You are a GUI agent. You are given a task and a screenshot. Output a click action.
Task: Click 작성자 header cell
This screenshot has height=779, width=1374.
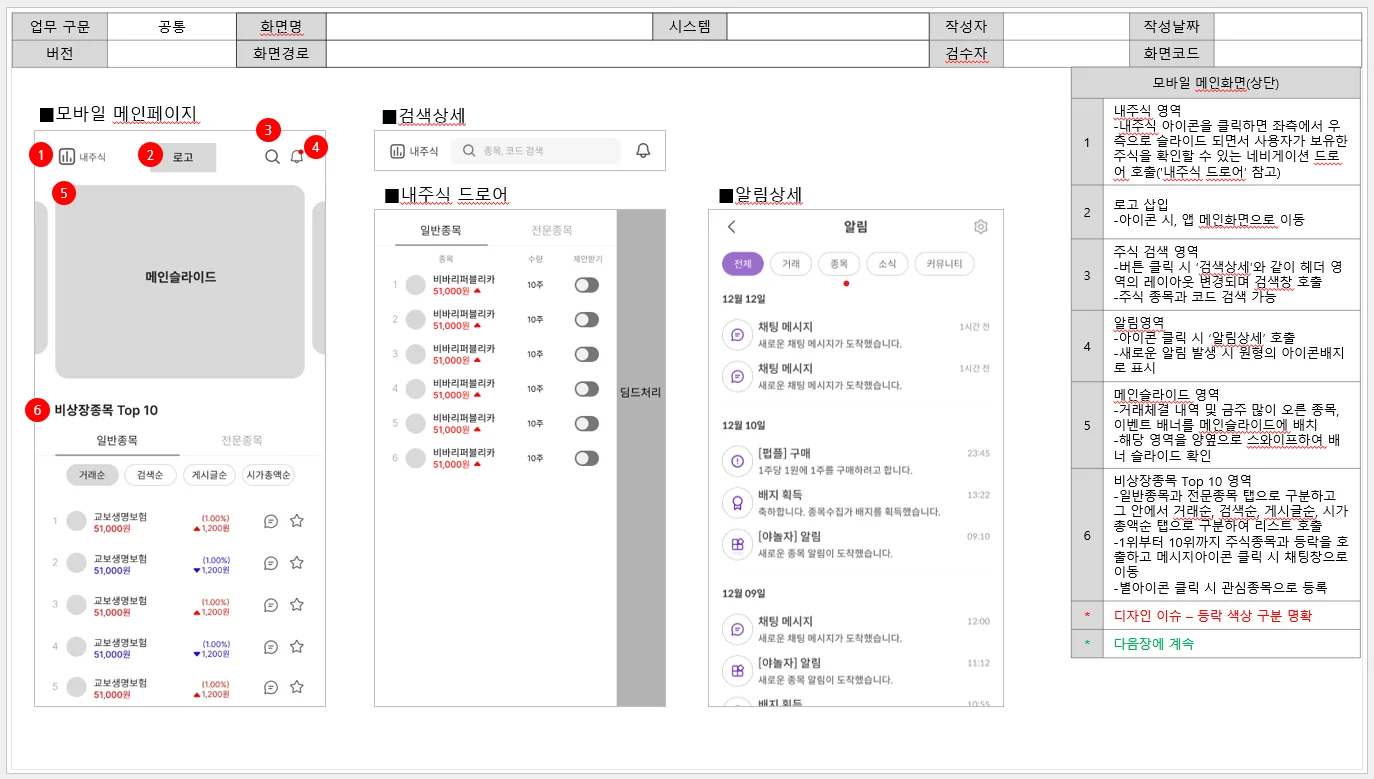pos(966,27)
